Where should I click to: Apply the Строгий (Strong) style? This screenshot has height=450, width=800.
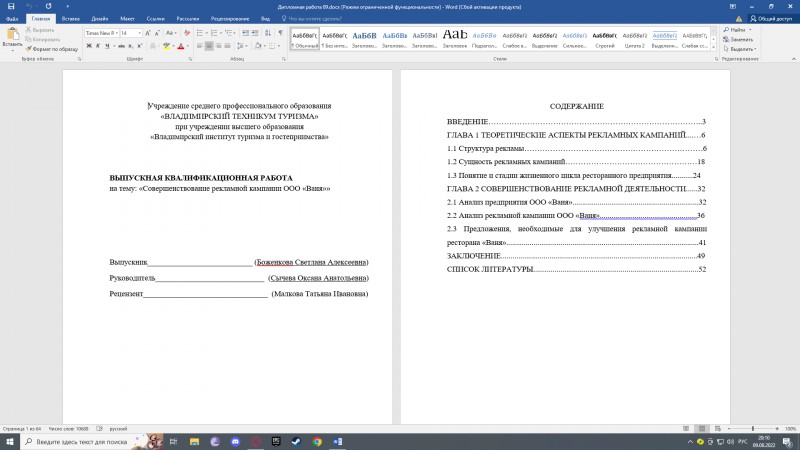click(x=605, y=39)
